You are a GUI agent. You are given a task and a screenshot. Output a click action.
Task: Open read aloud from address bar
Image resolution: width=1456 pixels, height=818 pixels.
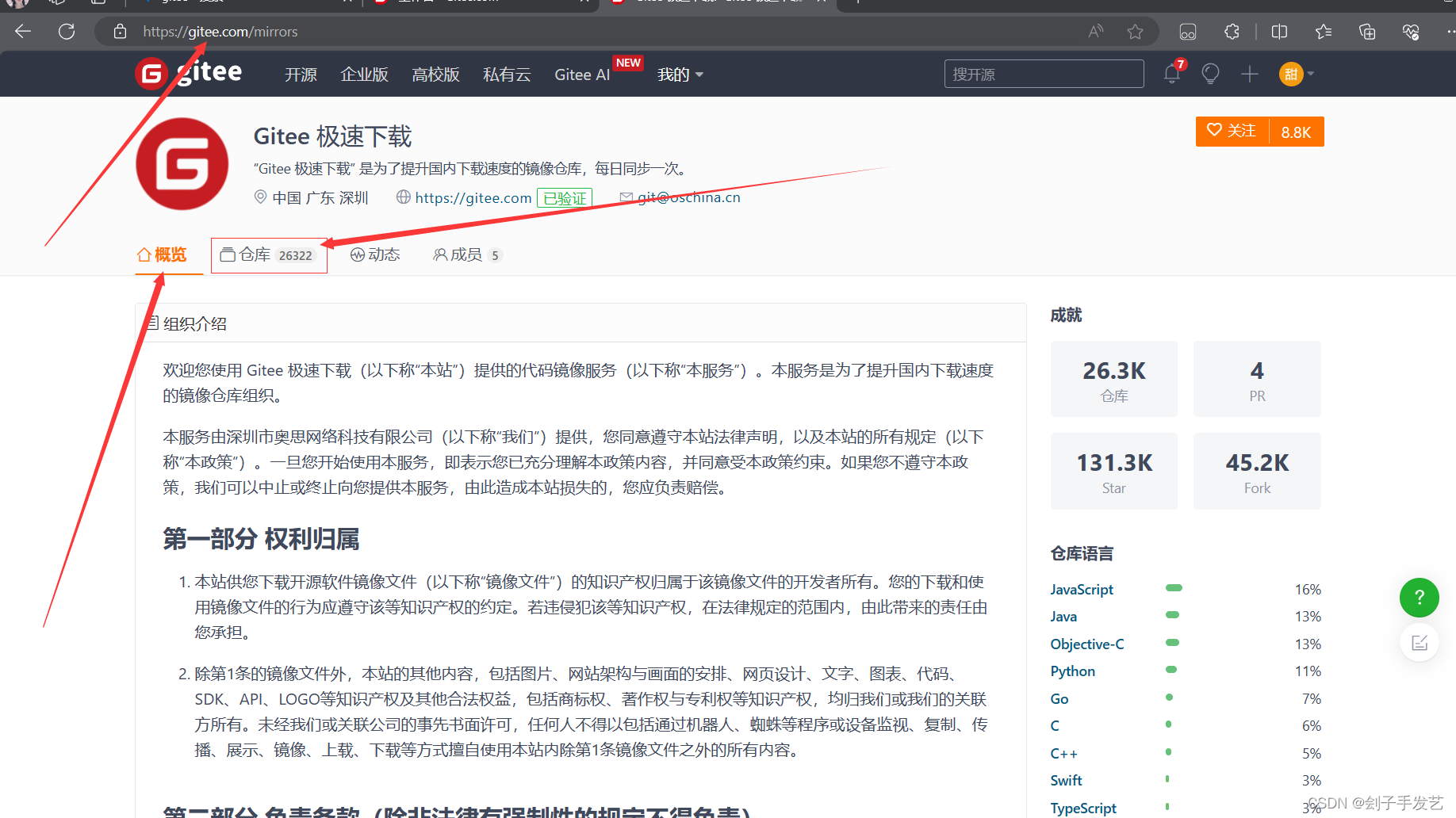tap(1096, 32)
